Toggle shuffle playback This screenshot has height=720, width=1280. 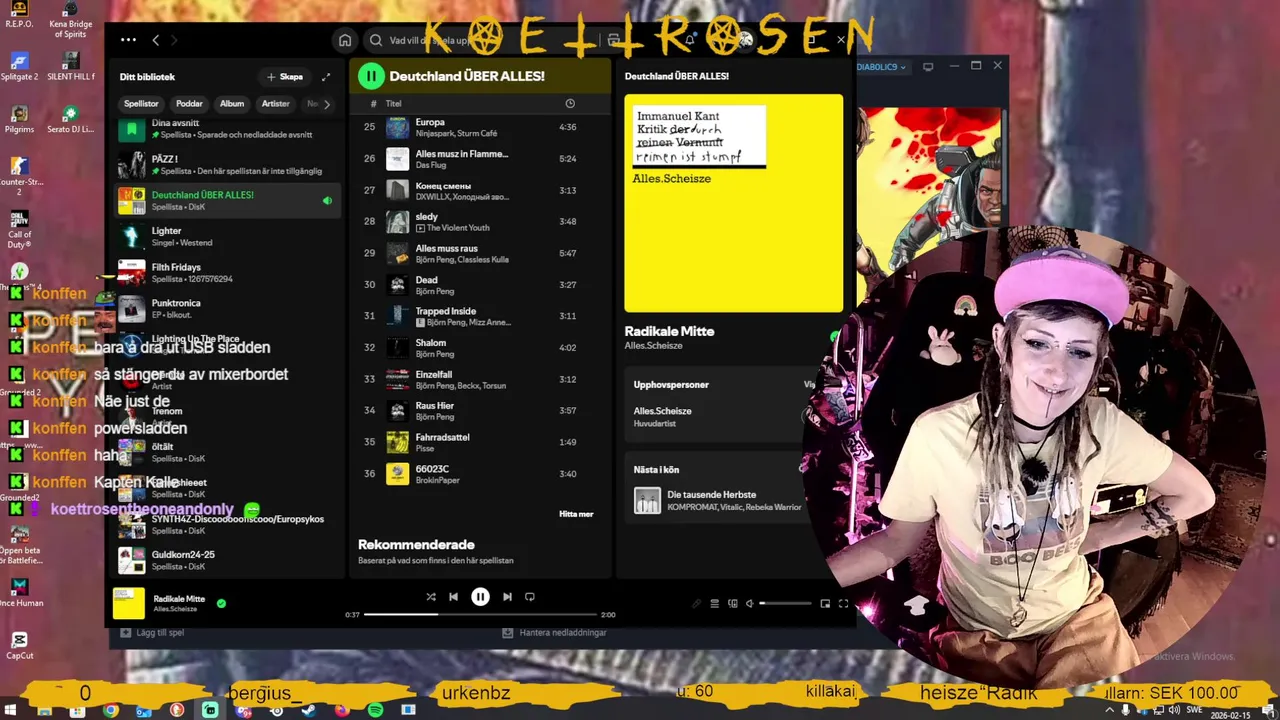point(431,597)
